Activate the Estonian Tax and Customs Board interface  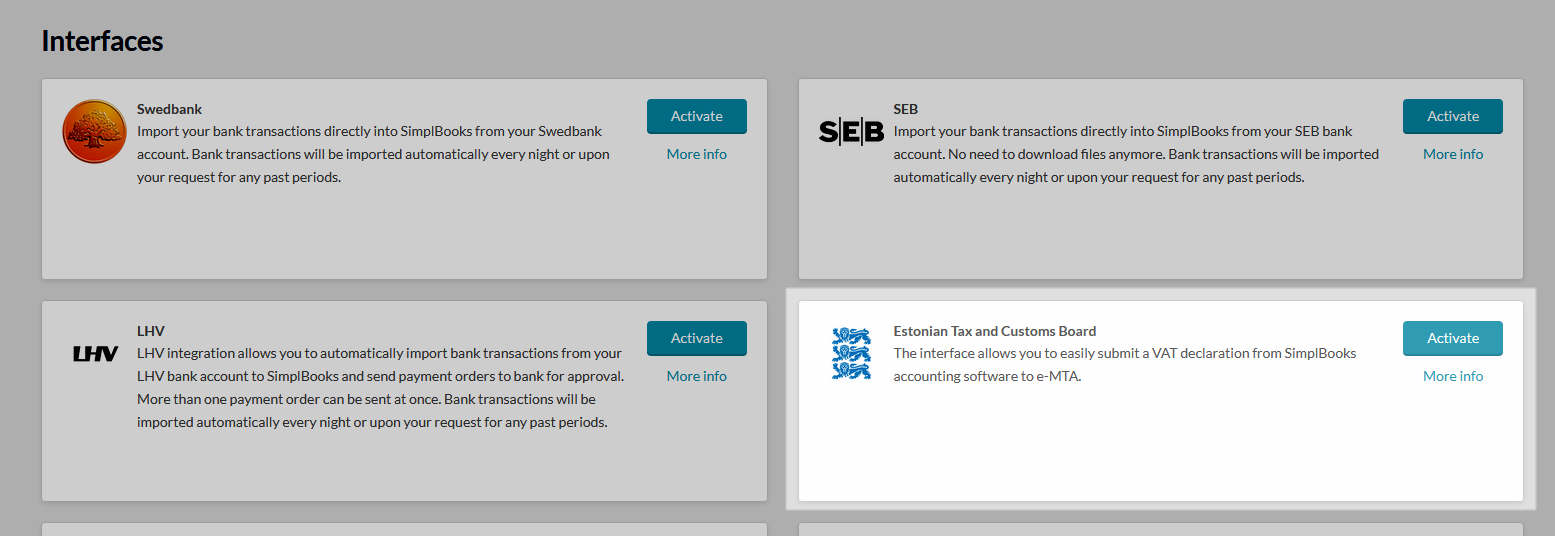point(1453,338)
